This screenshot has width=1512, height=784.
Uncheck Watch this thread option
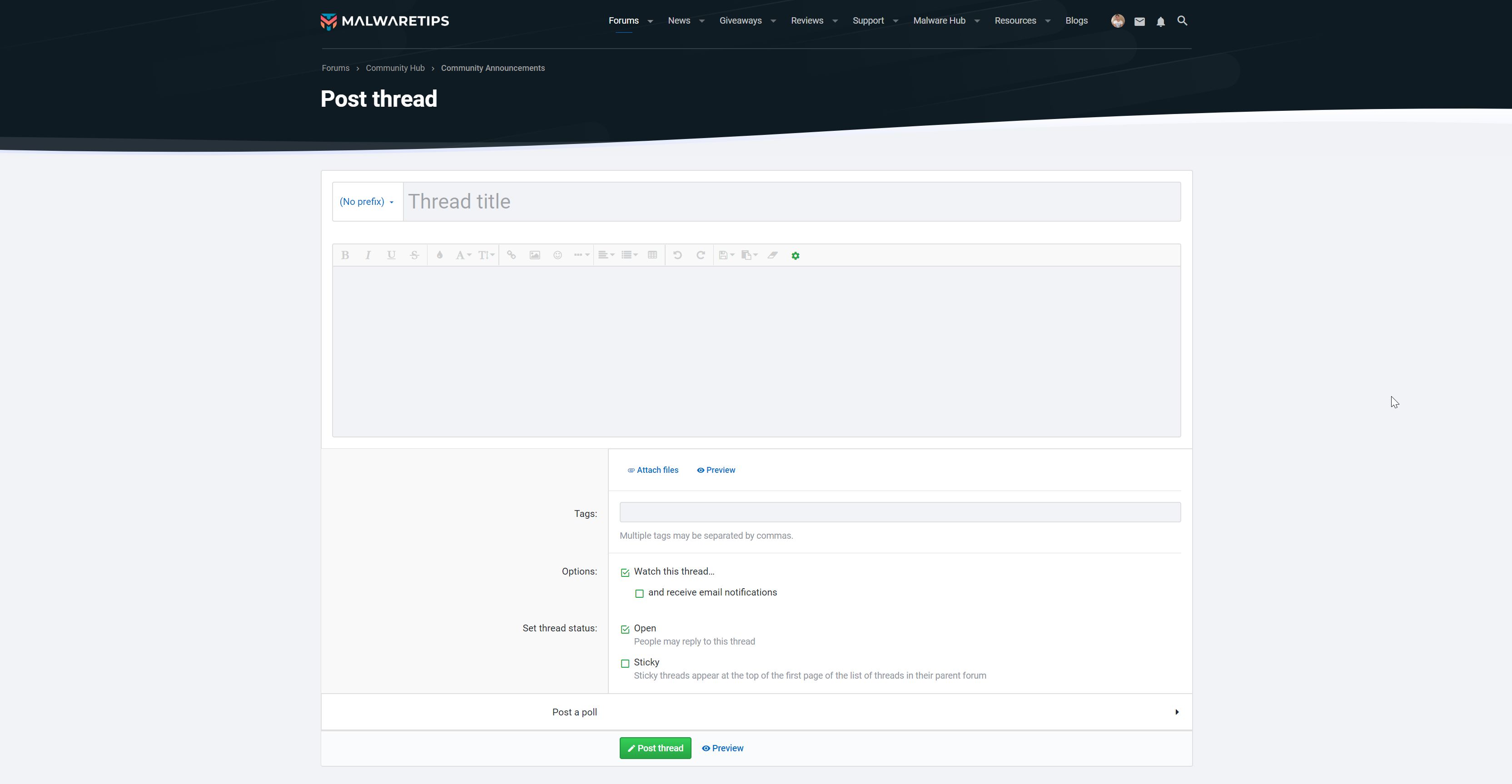tap(625, 573)
